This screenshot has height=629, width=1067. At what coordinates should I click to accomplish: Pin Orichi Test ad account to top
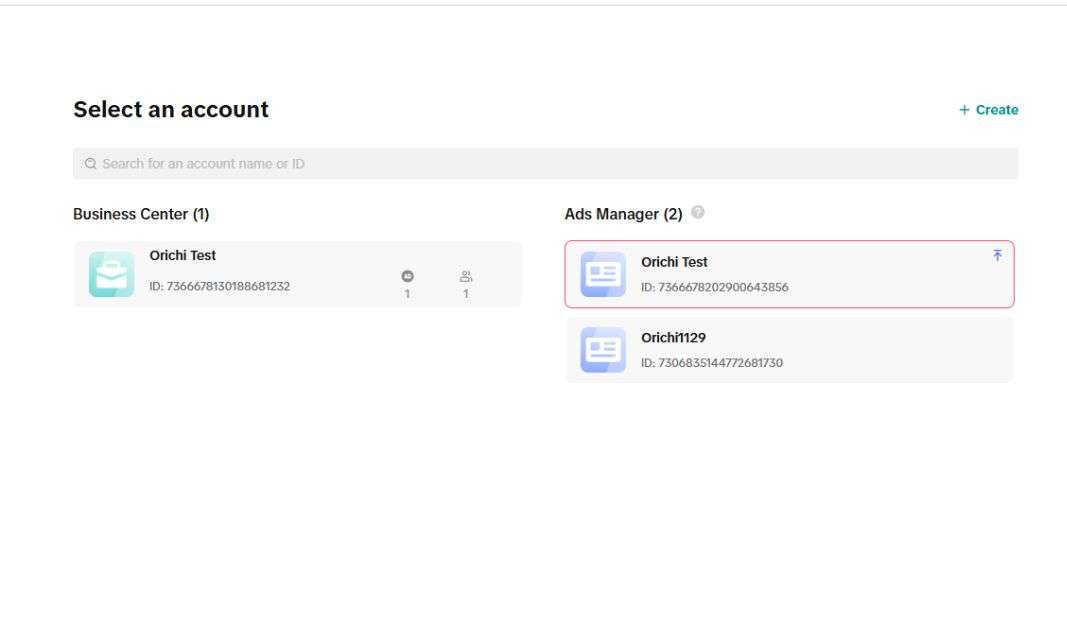(x=997, y=255)
